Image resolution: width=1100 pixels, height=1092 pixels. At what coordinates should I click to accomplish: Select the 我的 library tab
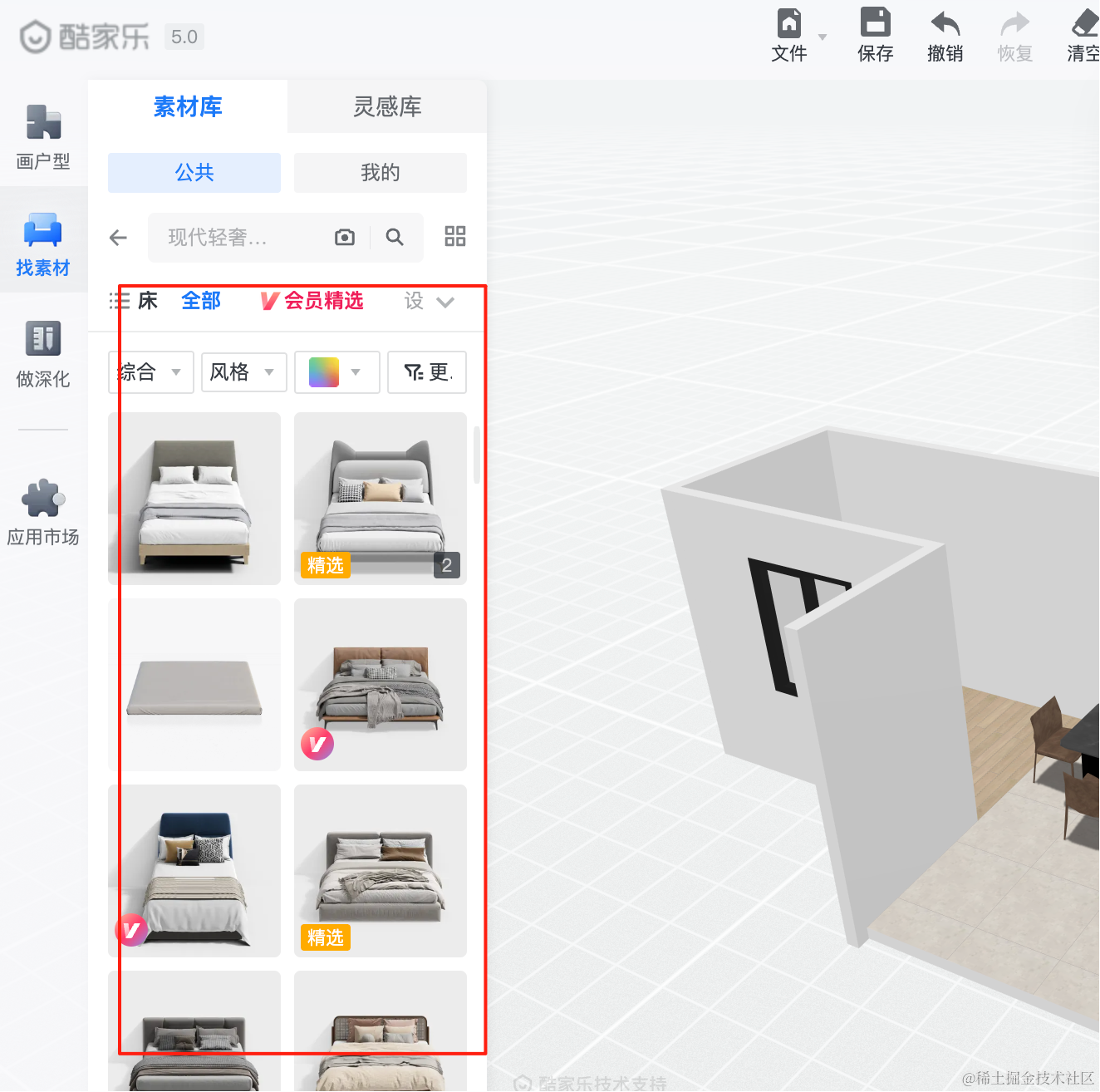point(381,173)
